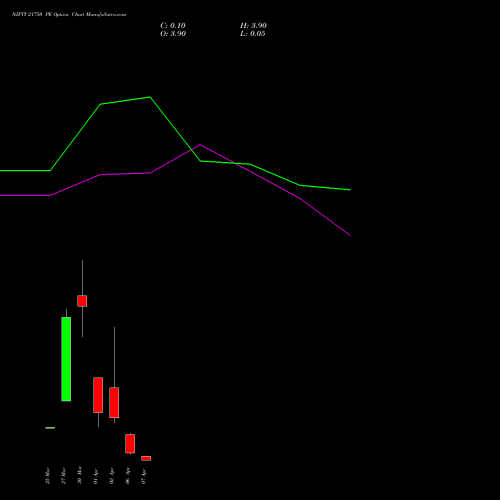500x500 pixels.
Task: Select the red candlestick for 01 Apr
Action: tap(98, 395)
